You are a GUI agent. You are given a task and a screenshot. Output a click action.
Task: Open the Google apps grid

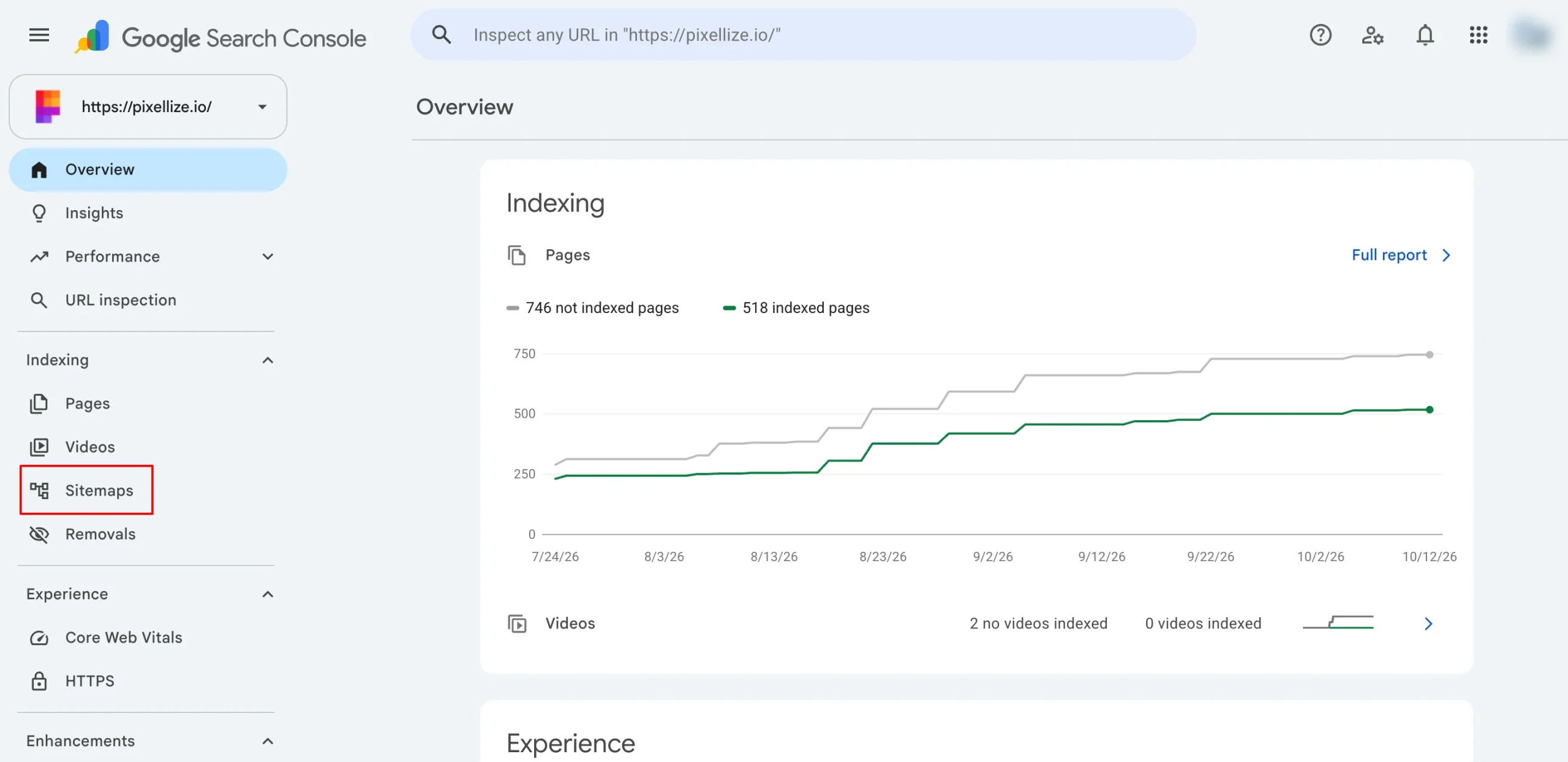click(1478, 35)
